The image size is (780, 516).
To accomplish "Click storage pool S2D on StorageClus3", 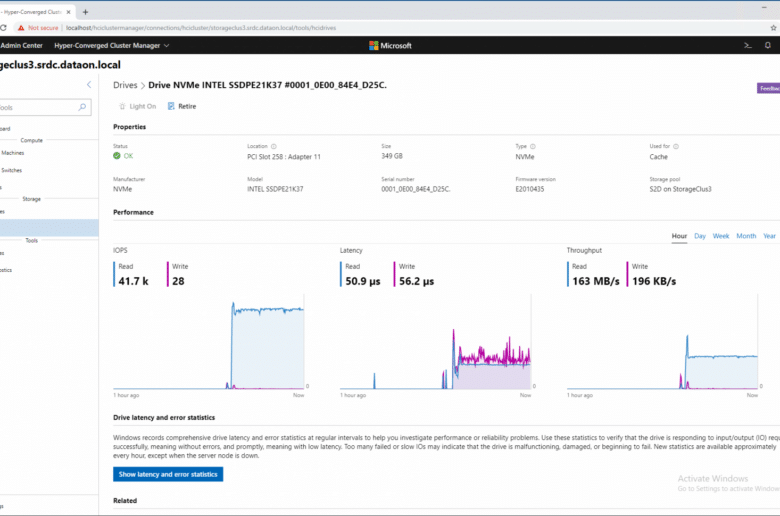I will point(680,189).
